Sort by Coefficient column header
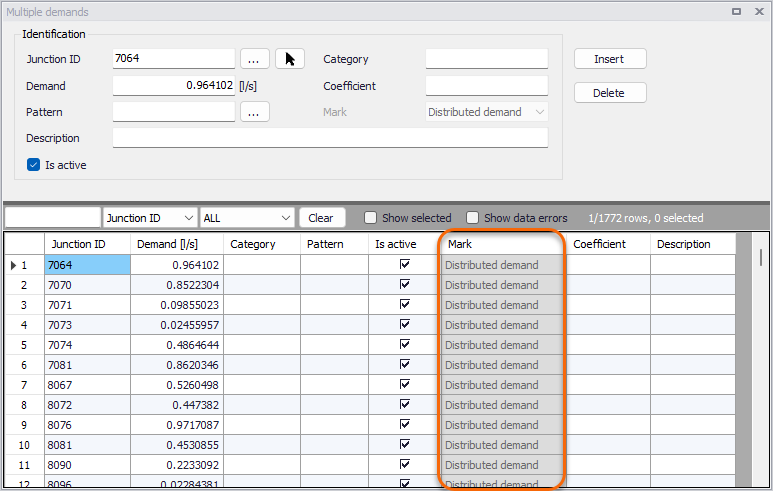The height and width of the screenshot is (491, 773). 609,244
